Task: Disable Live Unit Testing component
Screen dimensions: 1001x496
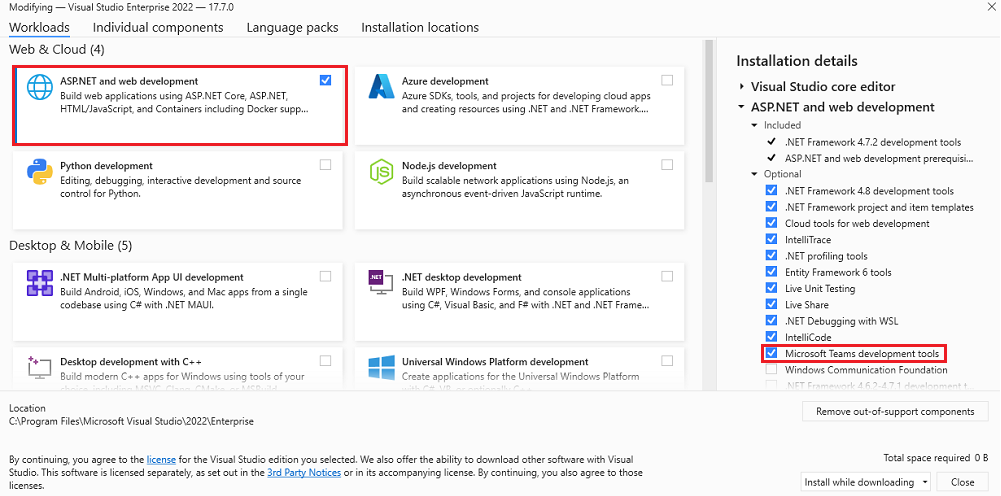Action: pyautogui.click(x=771, y=289)
